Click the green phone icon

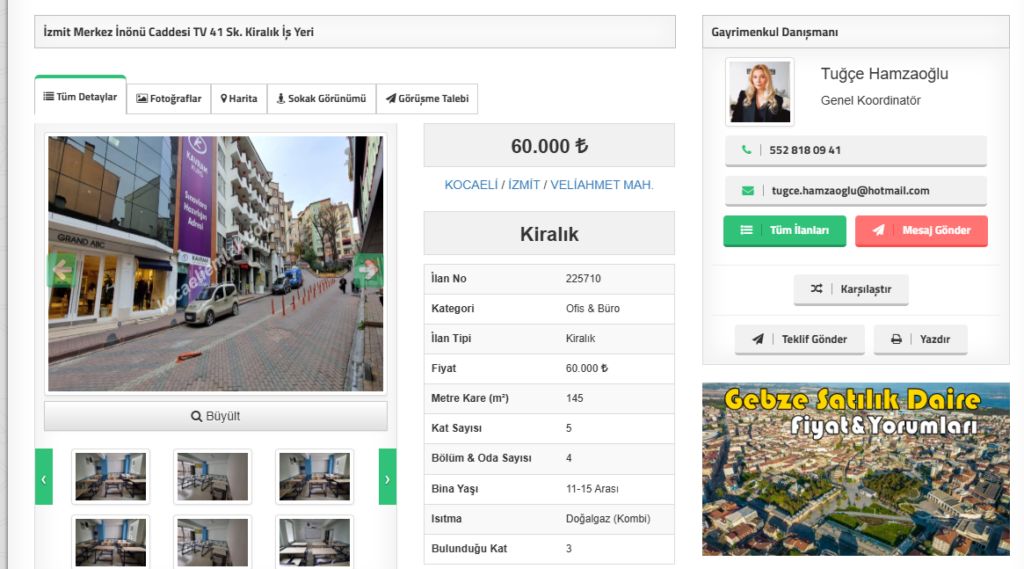746,150
